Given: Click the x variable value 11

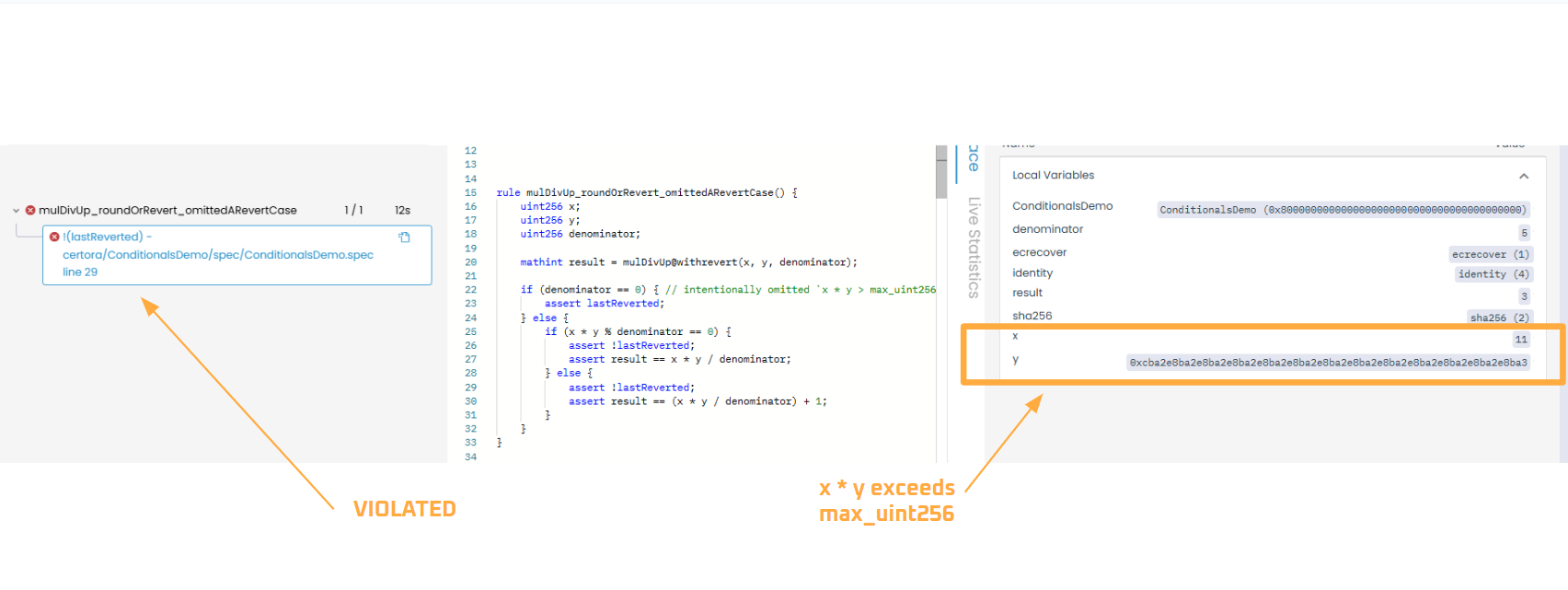Looking at the screenshot, I should coord(1521,340).
